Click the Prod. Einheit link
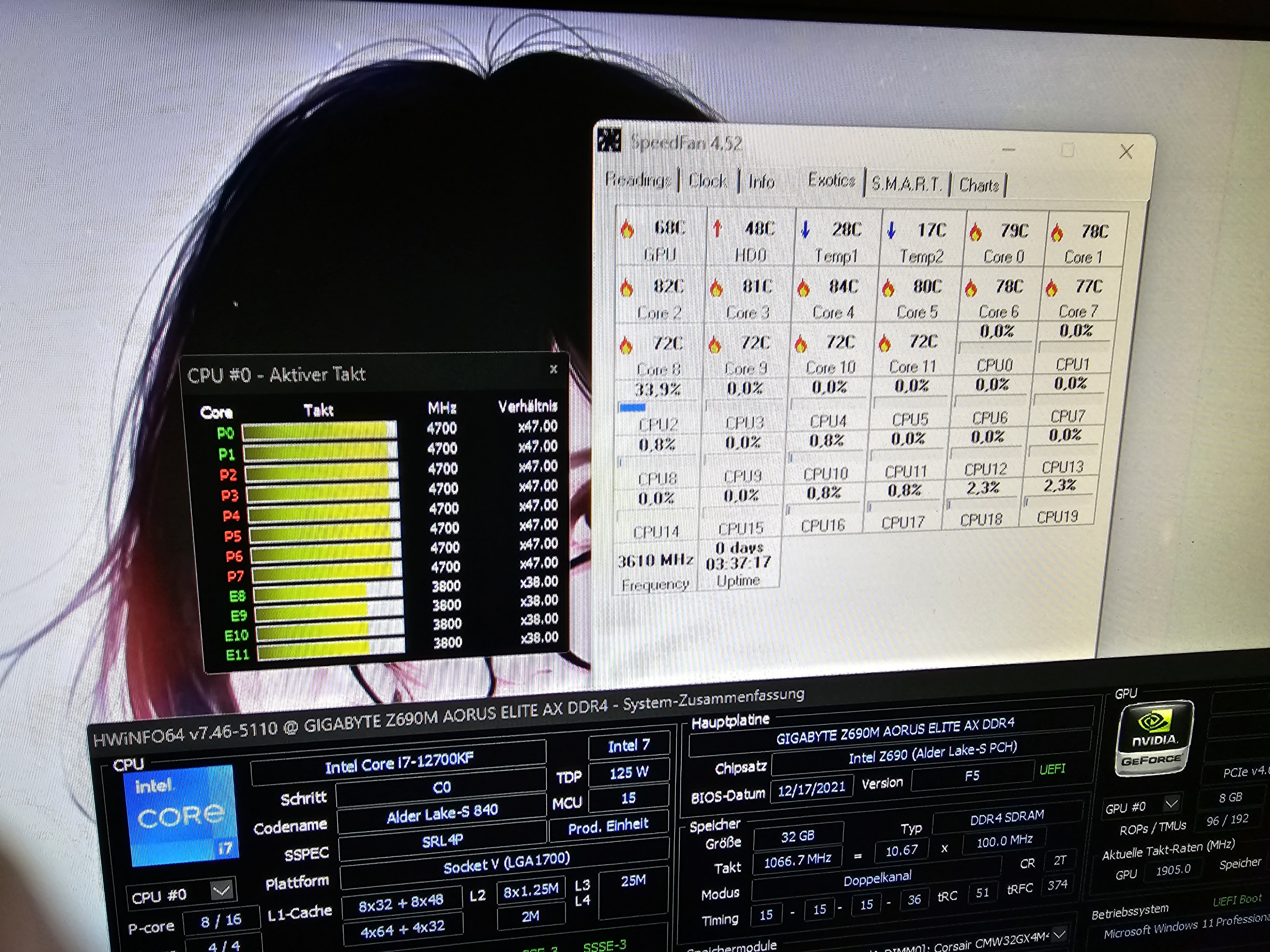 click(608, 826)
